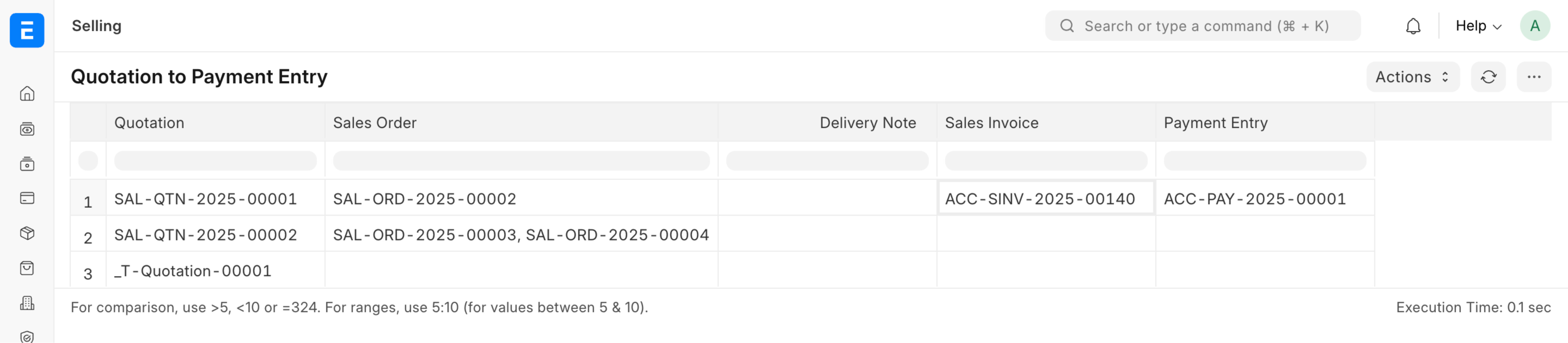Click the ERPNext logo icon
This screenshot has height=343, width=1568.
click(x=27, y=30)
